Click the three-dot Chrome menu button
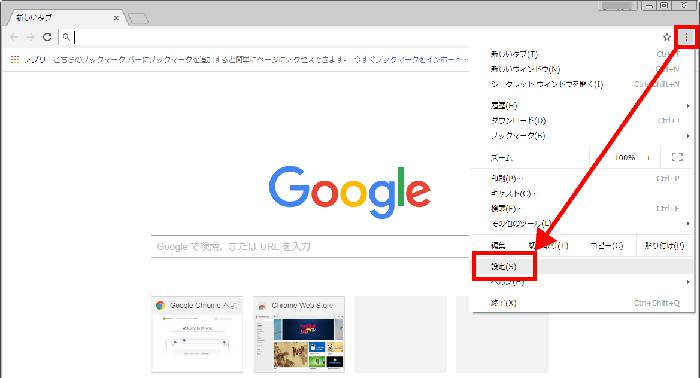 (x=686, y=37)
